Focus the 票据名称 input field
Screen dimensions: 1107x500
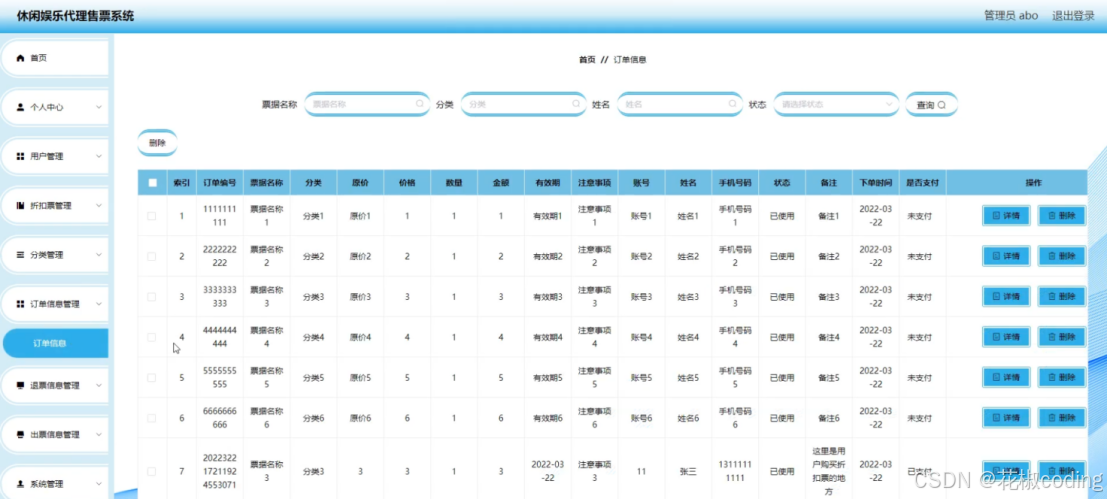[x=367, y=104]
